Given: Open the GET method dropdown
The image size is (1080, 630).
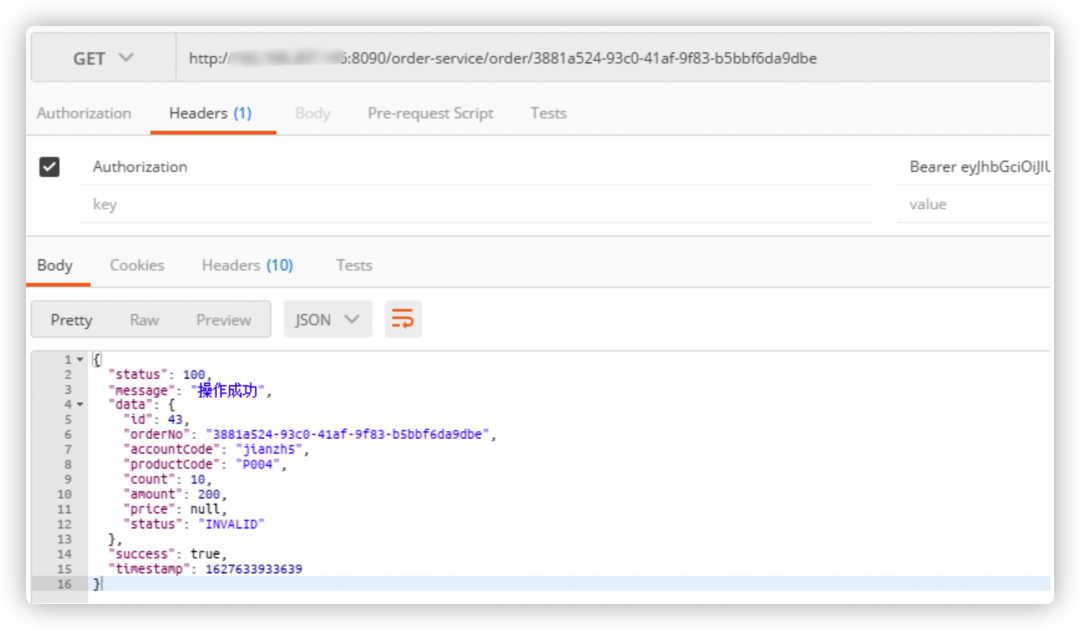Looking at the screenshot, I should tap(103, 59).
